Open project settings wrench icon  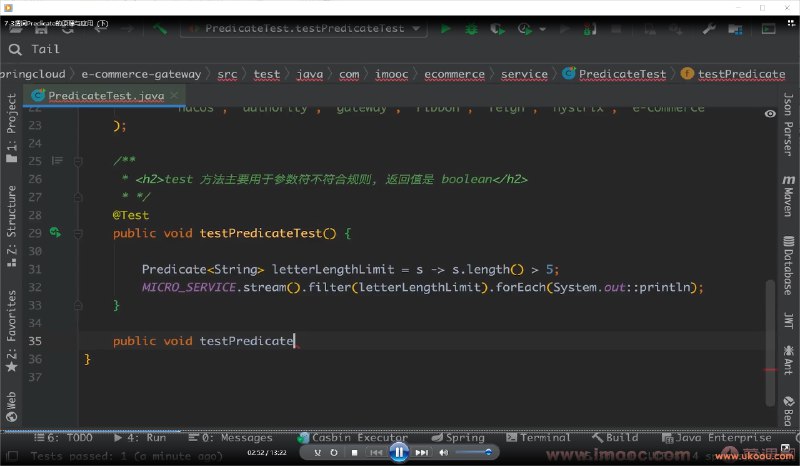tap(709, 29)
